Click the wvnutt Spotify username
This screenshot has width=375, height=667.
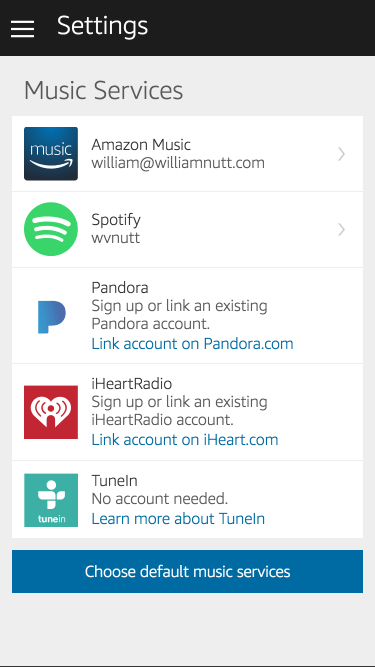pyautogui.click(x=116, y=238)
